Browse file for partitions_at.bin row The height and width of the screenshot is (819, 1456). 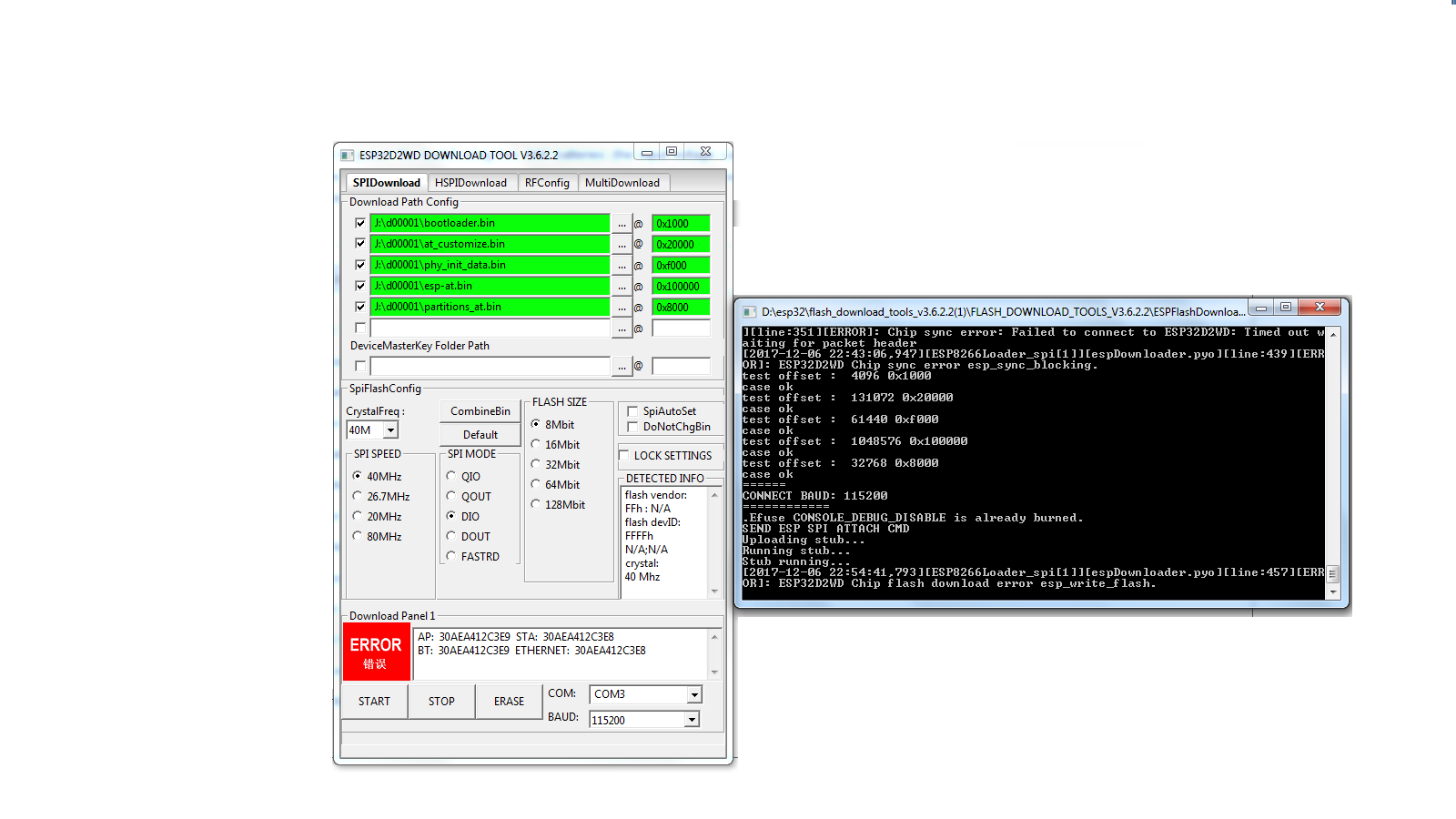pyautogui.click(x=622, y=307)
